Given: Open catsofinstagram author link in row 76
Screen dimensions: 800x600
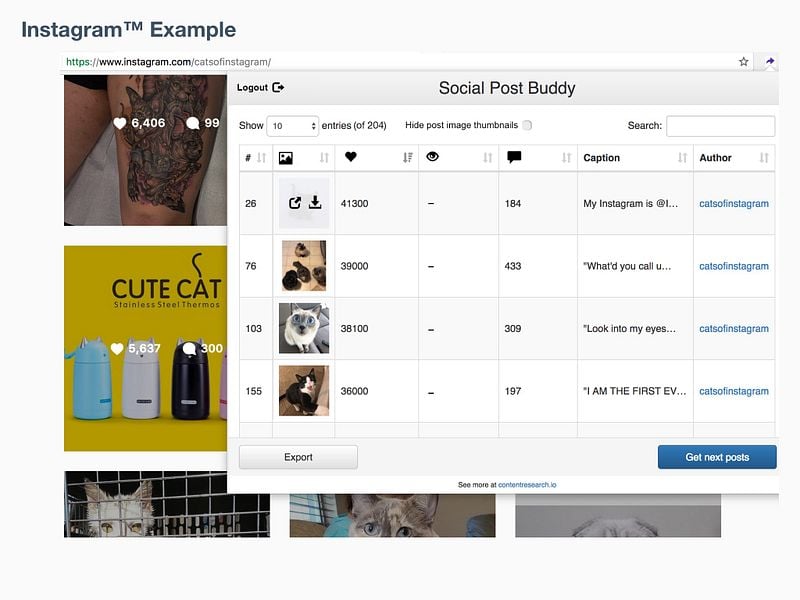Looking at the screenshot, I should pyautogui.click(x=734, y=266).
